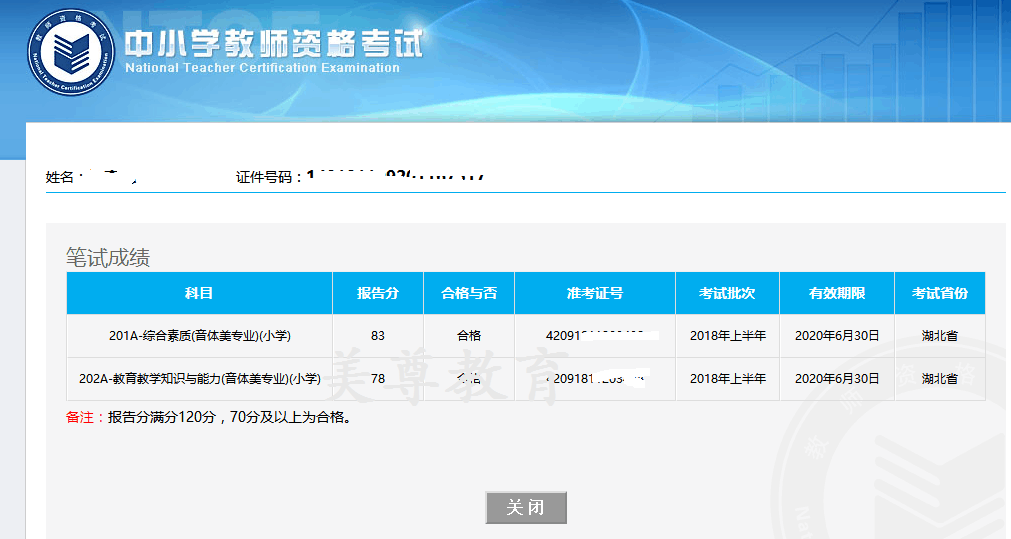This screenshot has height=539, width=1011.
Task: Click the 合格与否 column header
Action: 469,293
